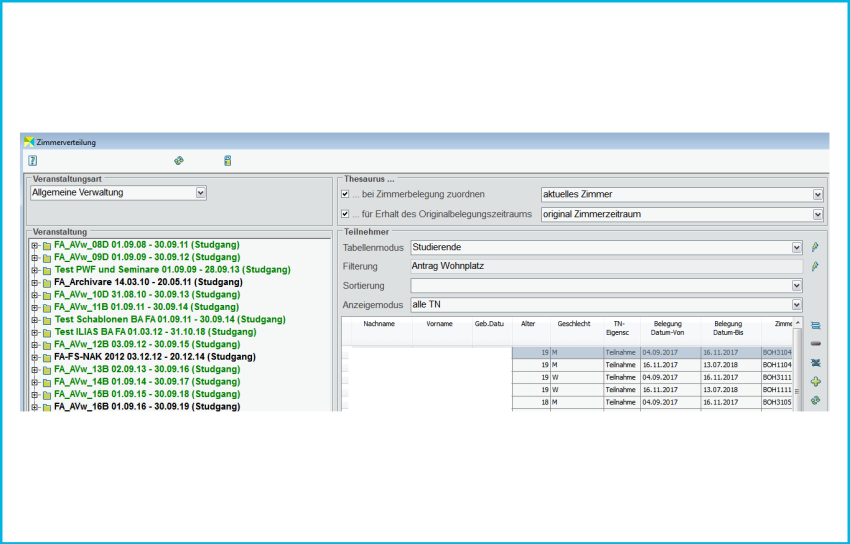The image size is (850, 544).
Task: Click the edit pencil icon beside Filterung
Action: click(815, 266)
